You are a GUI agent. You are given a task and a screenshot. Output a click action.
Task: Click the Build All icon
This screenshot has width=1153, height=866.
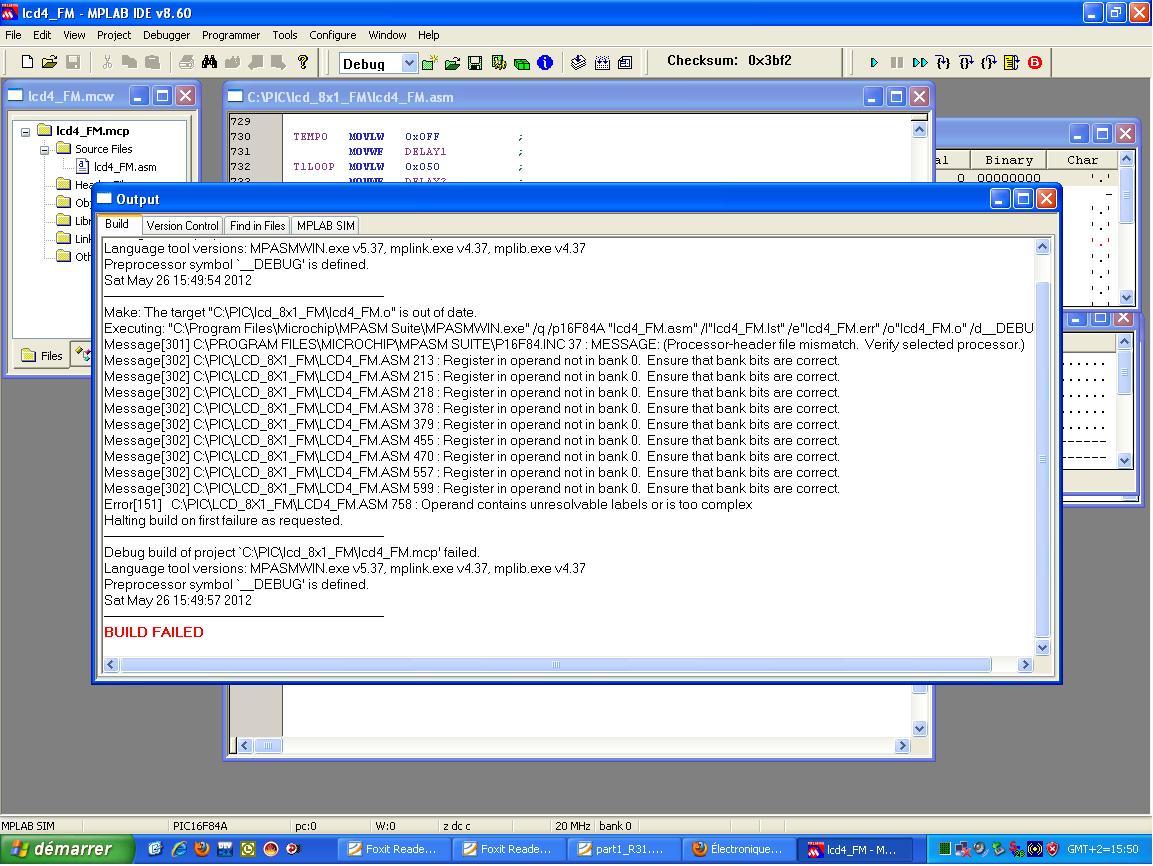click(602, 63)
